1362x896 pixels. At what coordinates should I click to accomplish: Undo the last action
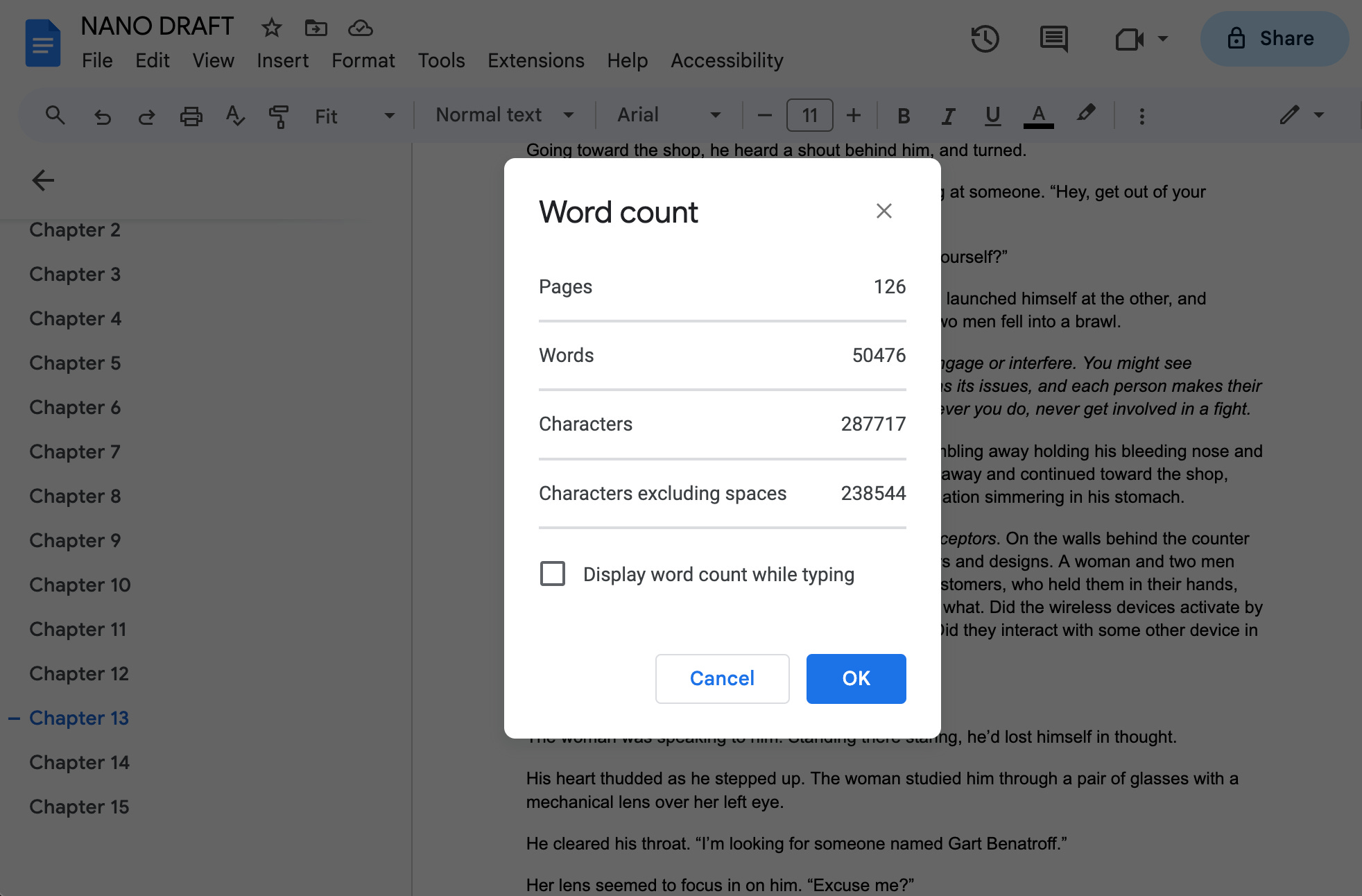click(x=103, y=117)
